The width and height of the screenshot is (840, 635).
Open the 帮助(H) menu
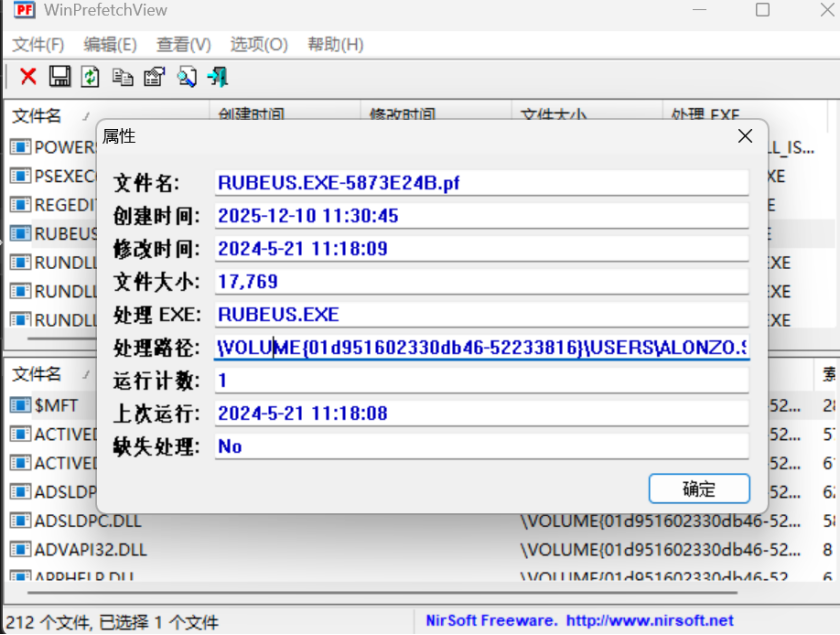(x=335, y=45)
